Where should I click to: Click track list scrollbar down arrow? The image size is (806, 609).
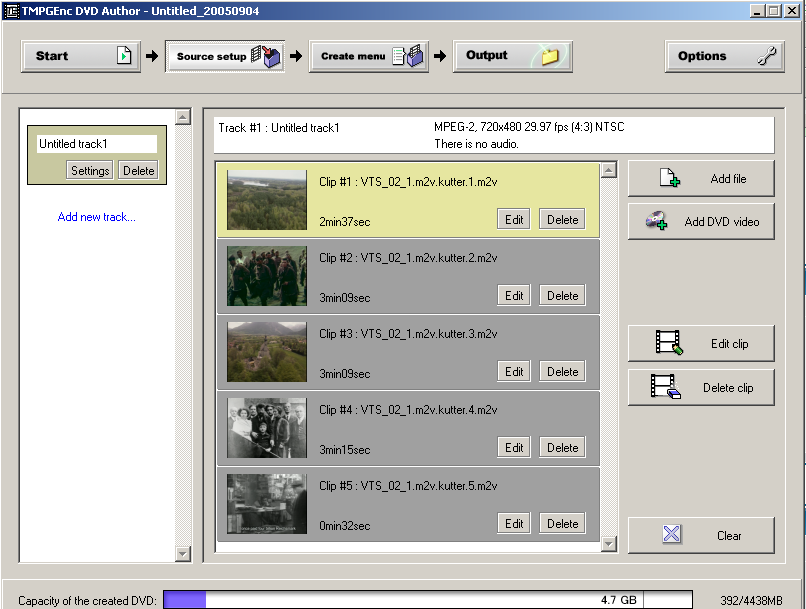pos(183,553)
